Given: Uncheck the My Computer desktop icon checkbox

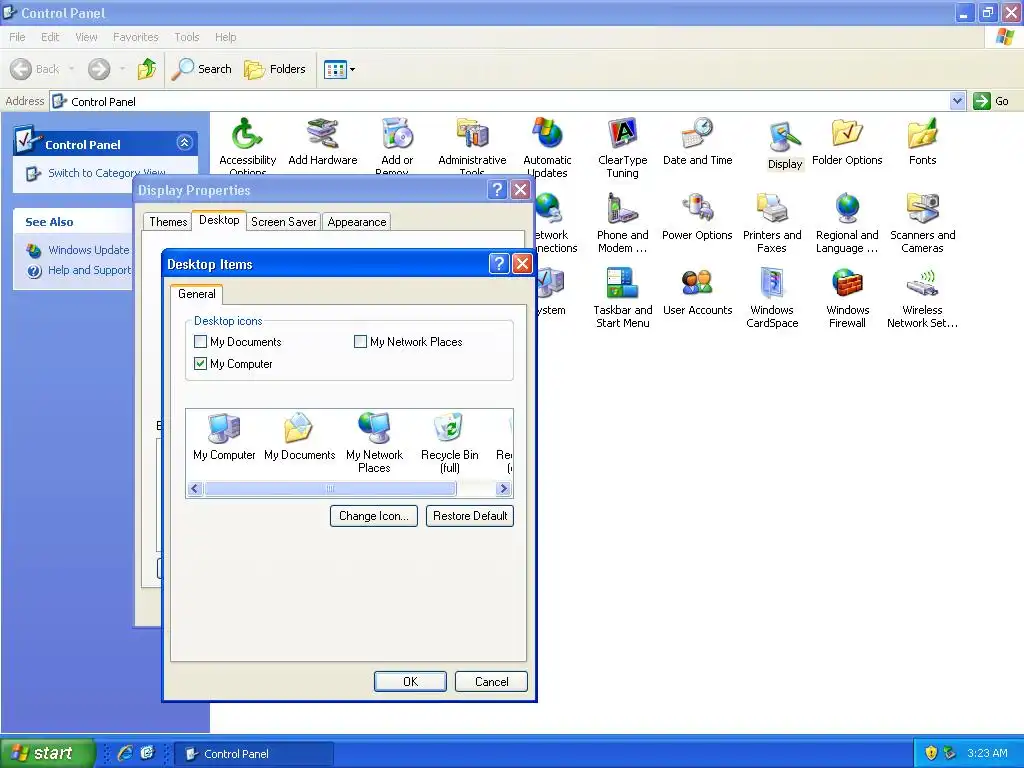Looking at the screenshot, I should tap(200, 364).
